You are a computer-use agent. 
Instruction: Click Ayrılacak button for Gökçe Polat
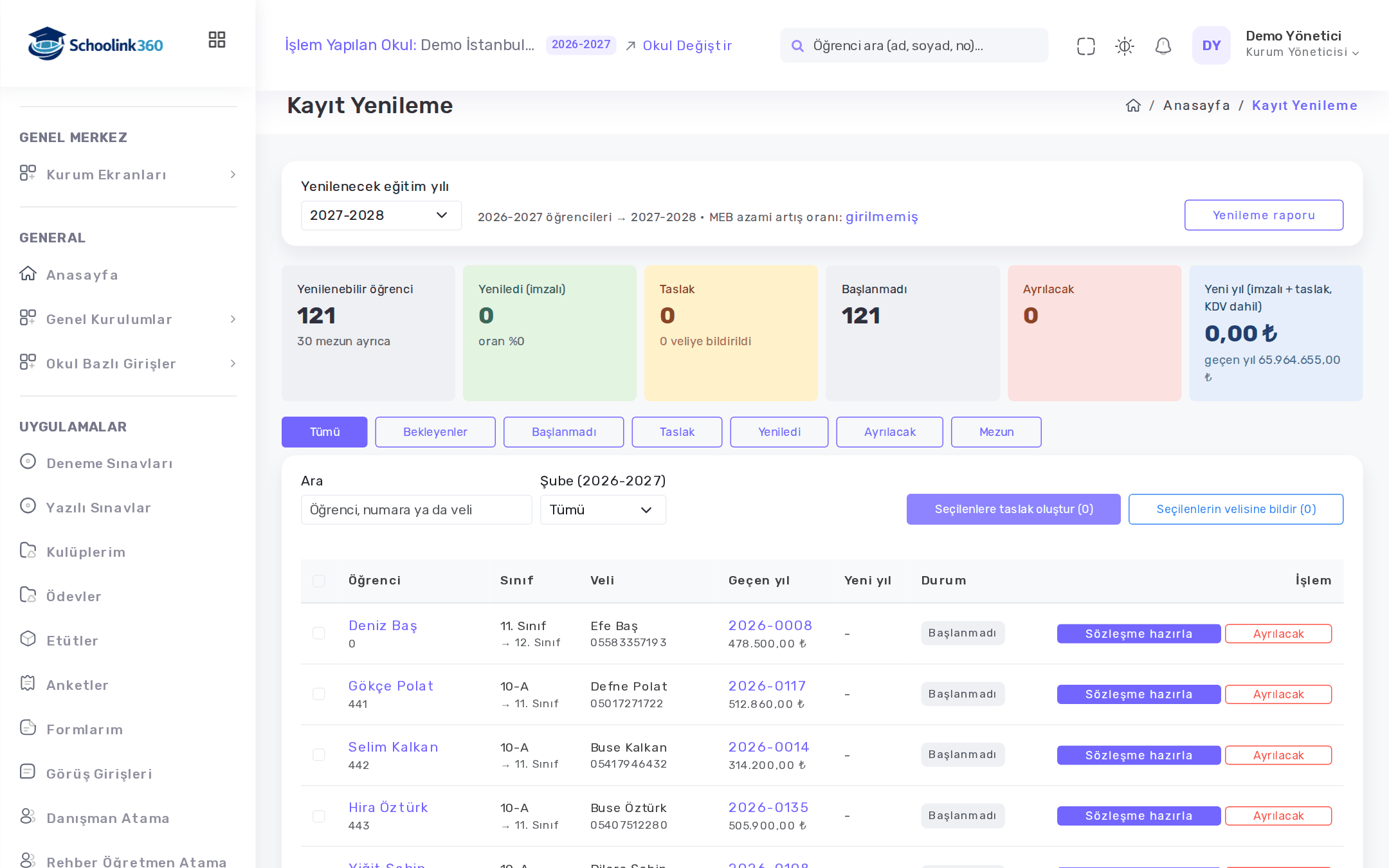click(x=1278, y=694)
